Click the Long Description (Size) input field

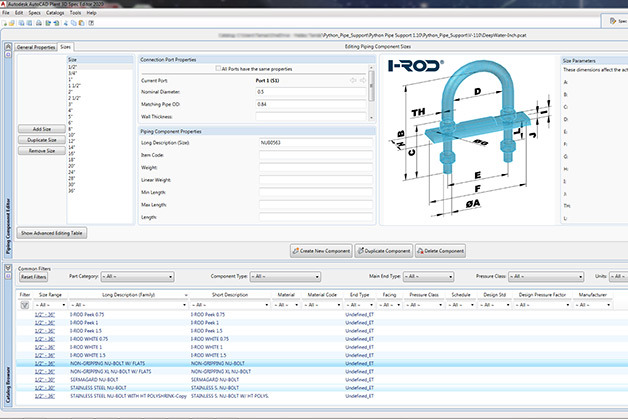314,143
